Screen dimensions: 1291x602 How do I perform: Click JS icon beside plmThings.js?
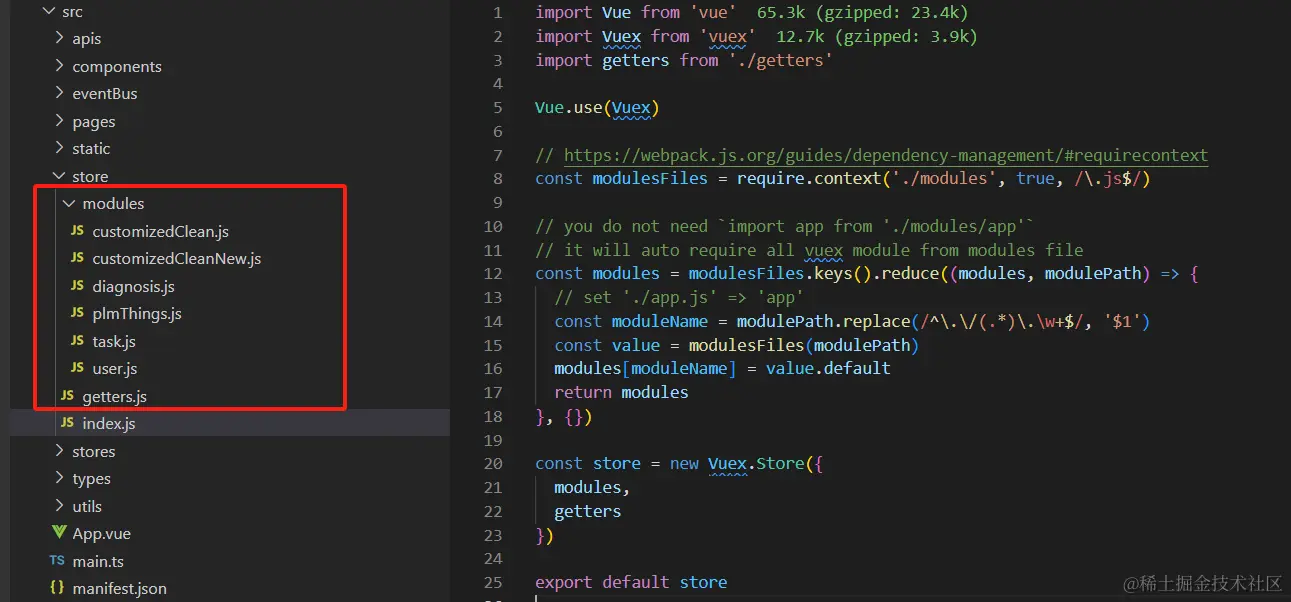[77, 313]
